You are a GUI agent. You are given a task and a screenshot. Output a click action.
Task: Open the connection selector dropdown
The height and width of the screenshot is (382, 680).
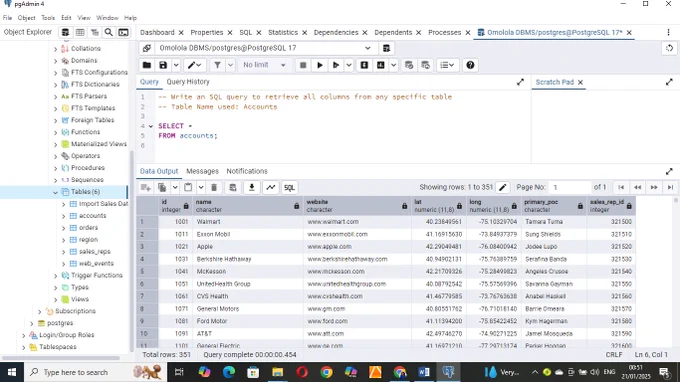tap(368, 48)
